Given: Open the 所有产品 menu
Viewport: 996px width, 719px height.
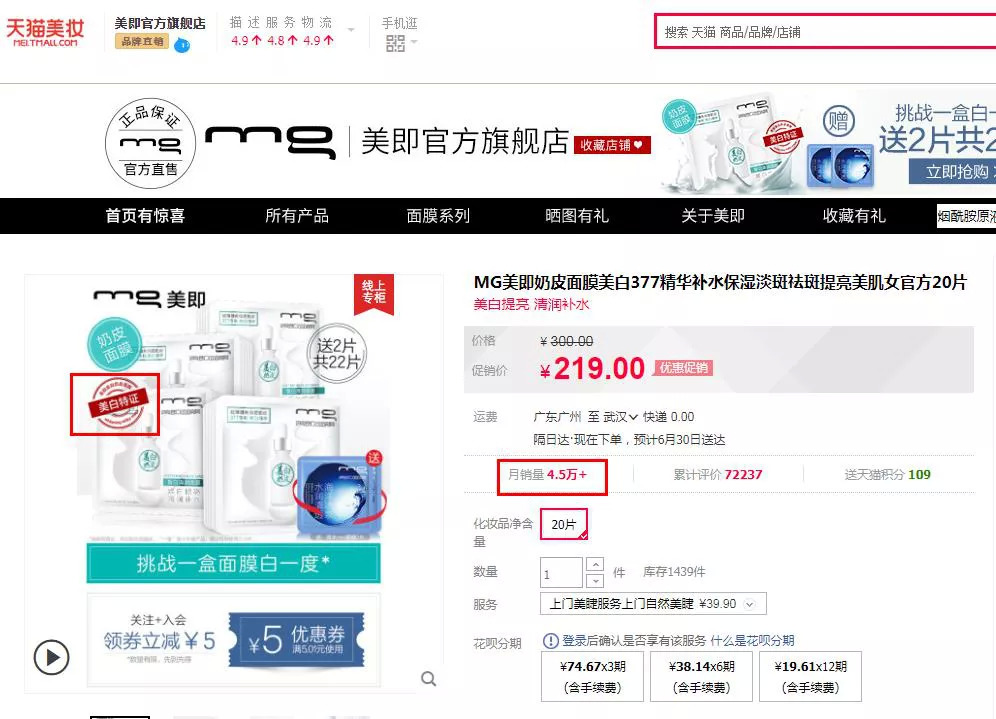Looking at the screenshot, I should pyautogui.click(x=297, y=216).
